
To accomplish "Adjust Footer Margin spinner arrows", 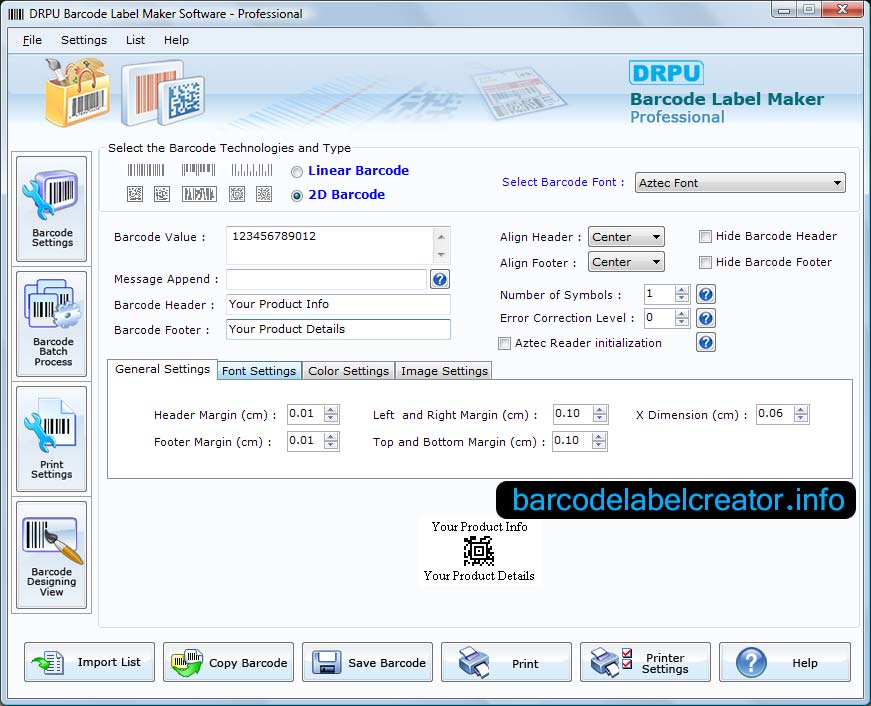I will (331, 441).
